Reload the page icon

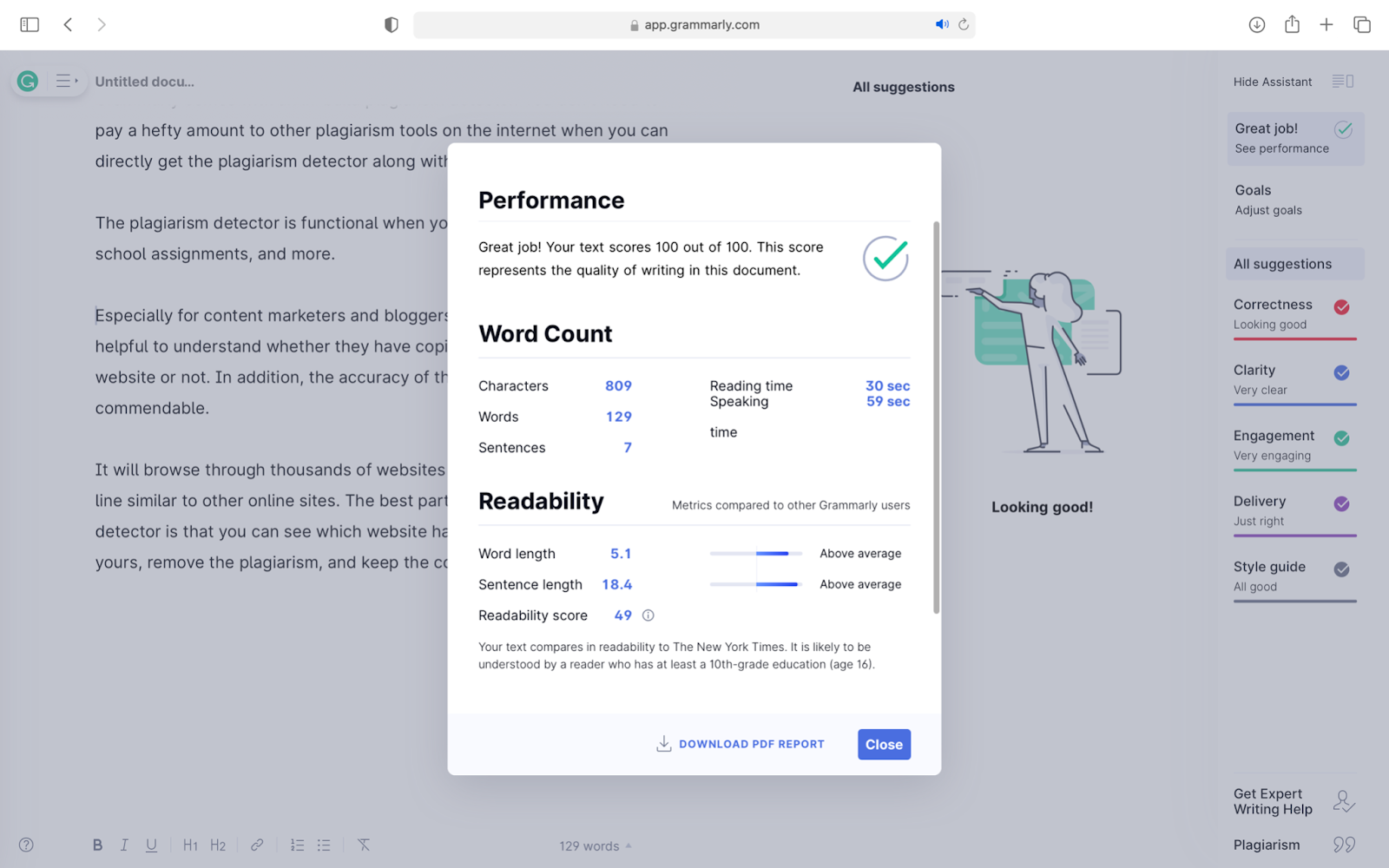pos(964,24)
